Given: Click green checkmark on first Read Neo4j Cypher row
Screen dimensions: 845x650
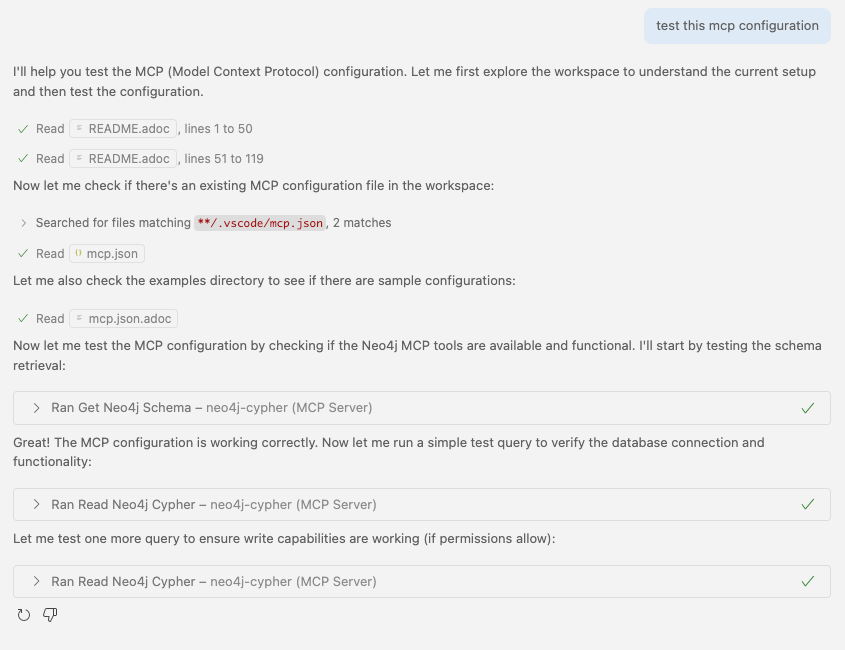Looking at the screenshot, I should pyautogui.click(x=807, y=504).
